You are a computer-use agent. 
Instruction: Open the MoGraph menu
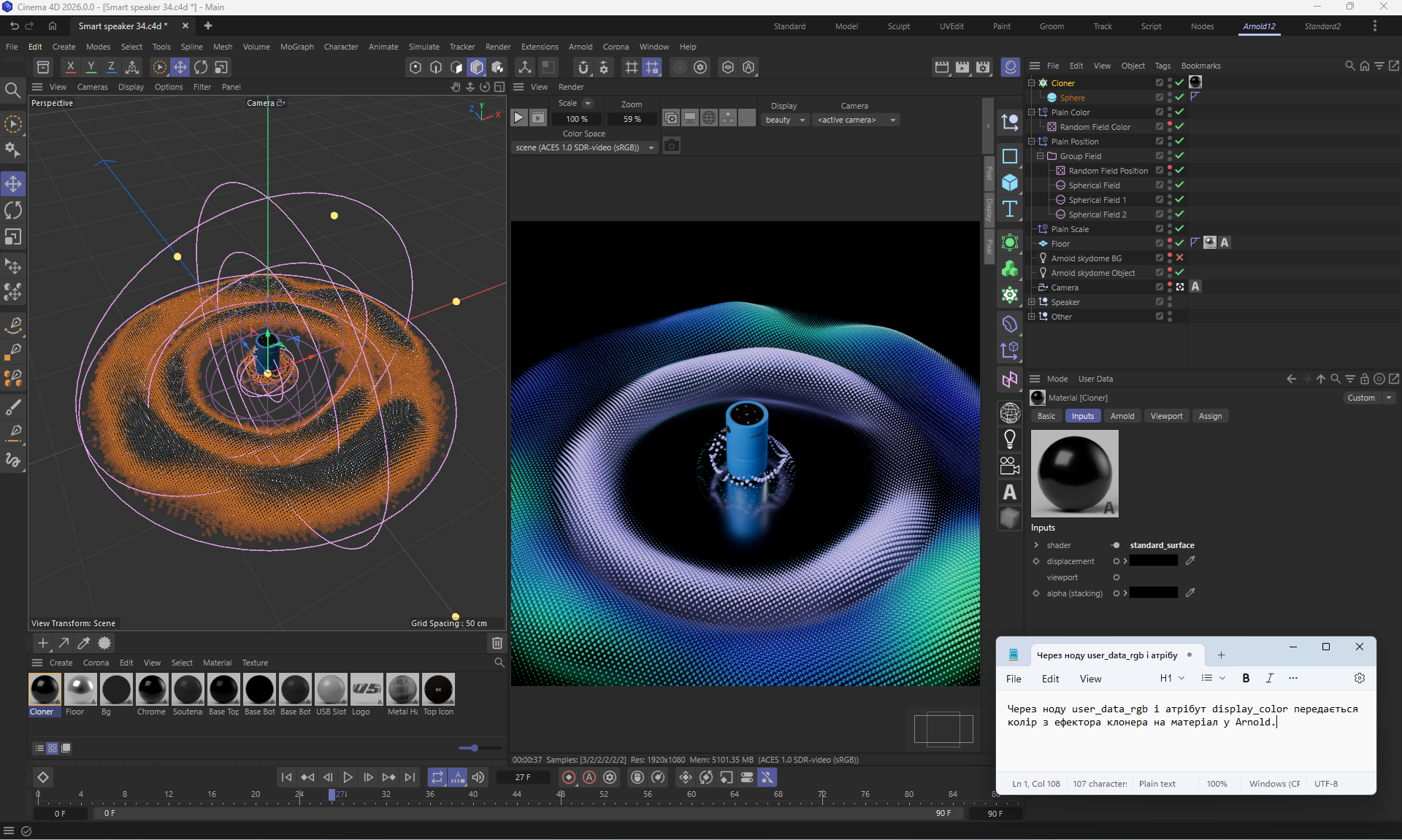(296, 47)
